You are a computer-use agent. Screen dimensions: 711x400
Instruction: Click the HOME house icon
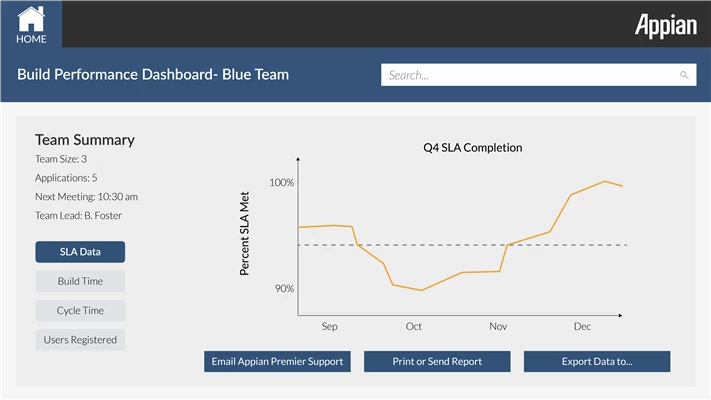pos(31,19)
